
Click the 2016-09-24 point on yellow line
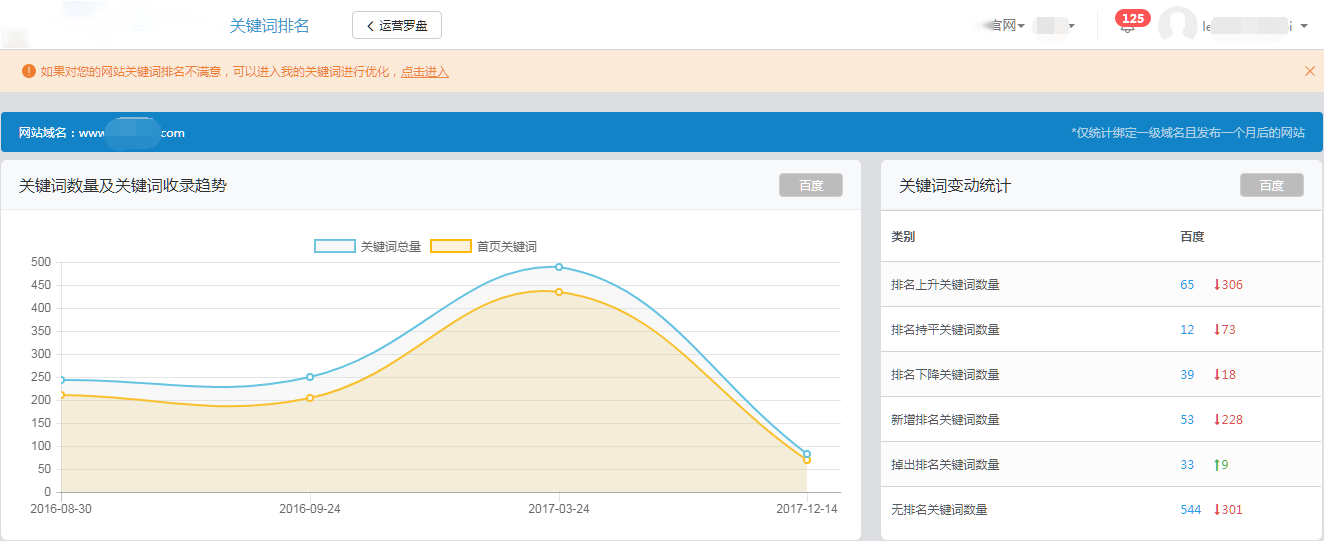point(310,398)
